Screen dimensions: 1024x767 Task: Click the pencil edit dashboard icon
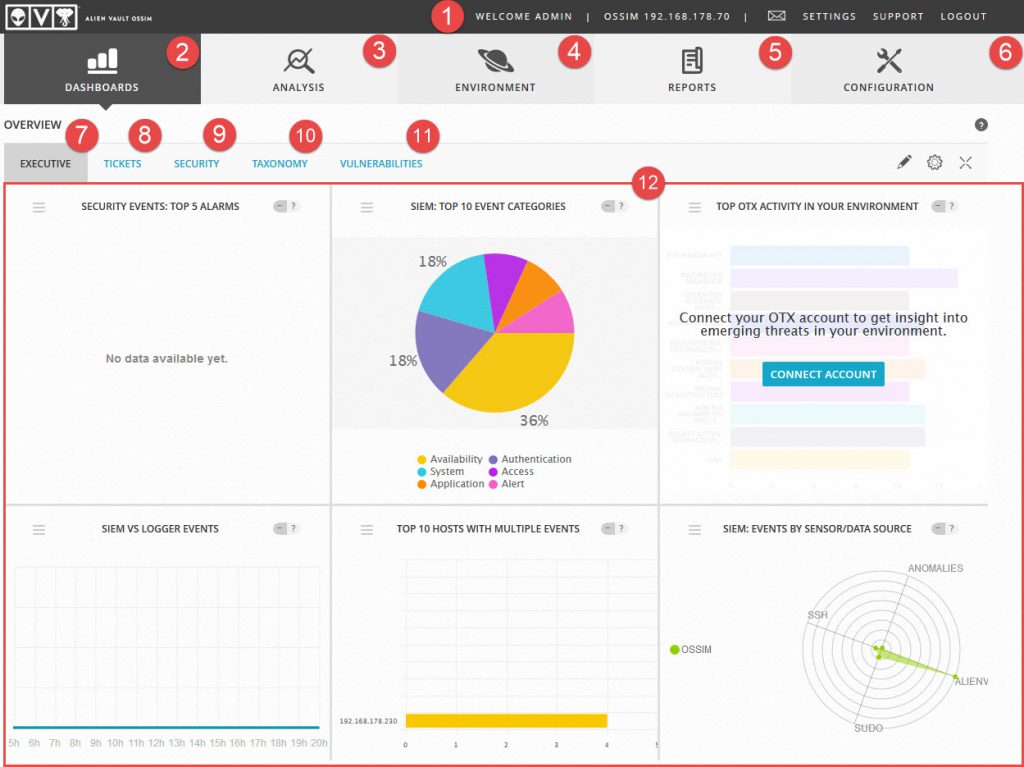click(x=904, y=162)
